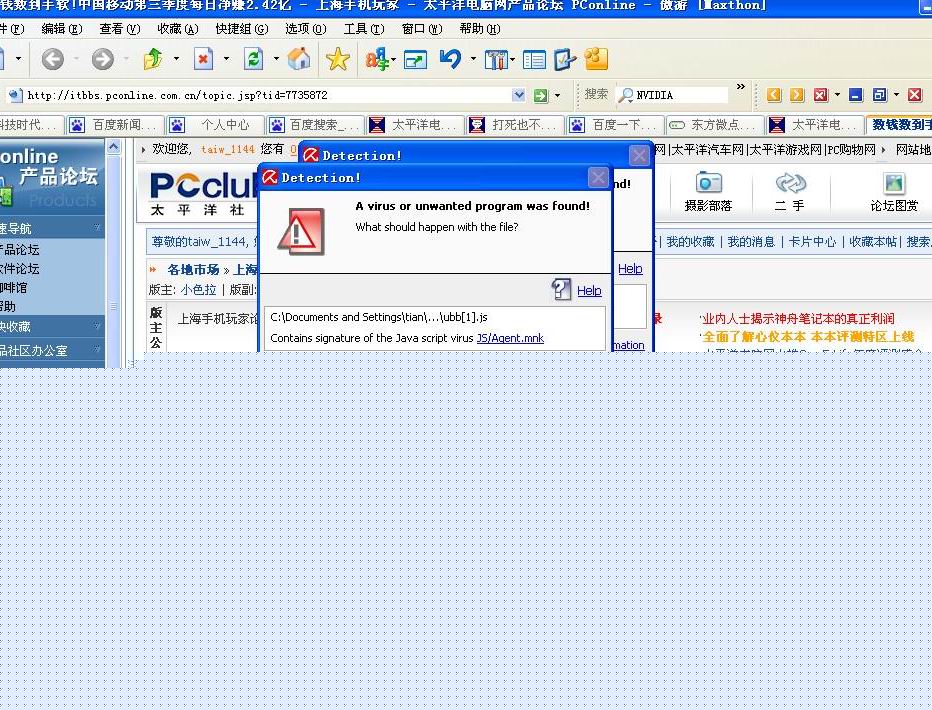Click the 收藏本帖 link
Image resolution: width=932 pixels, height=710 pixels.
coord(873,242)
